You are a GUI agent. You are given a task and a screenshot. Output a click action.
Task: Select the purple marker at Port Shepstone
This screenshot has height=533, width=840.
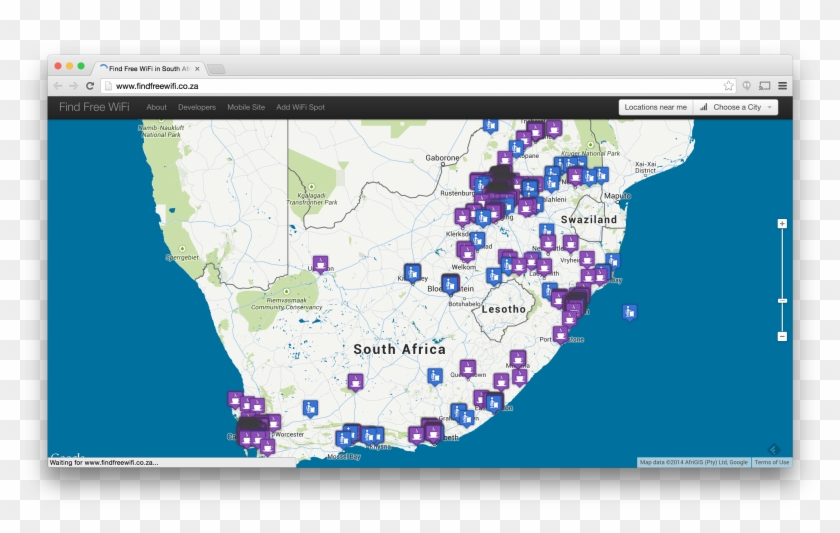560,334
